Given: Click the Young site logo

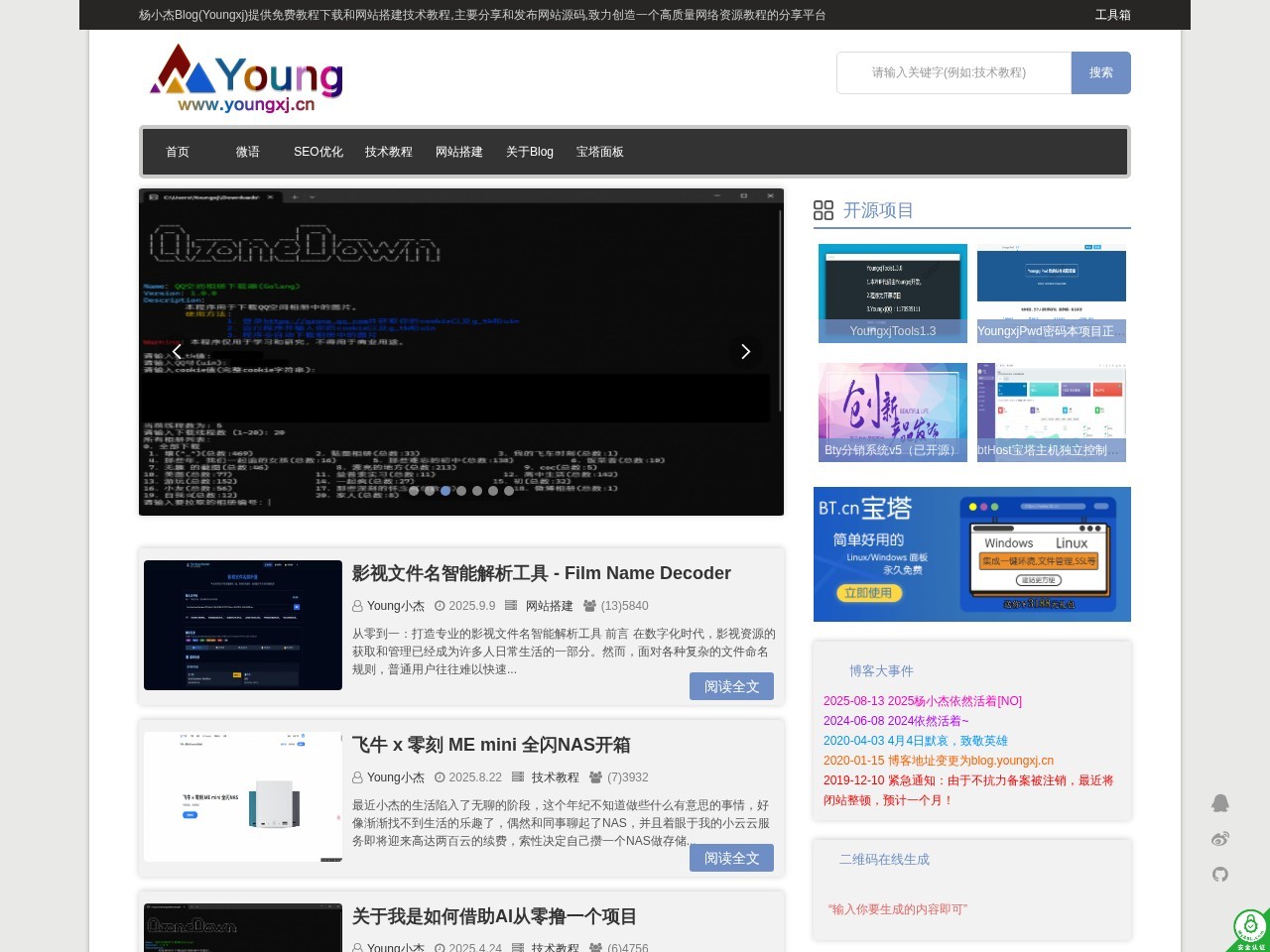Looking at the screenshot, I should (x=246, y=78).
